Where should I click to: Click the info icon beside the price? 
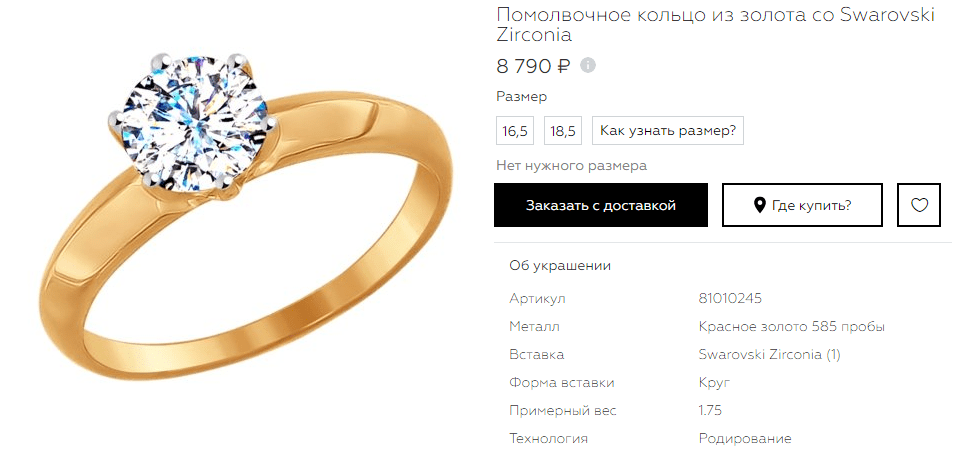pyautogui.click(x=588, y=65)
